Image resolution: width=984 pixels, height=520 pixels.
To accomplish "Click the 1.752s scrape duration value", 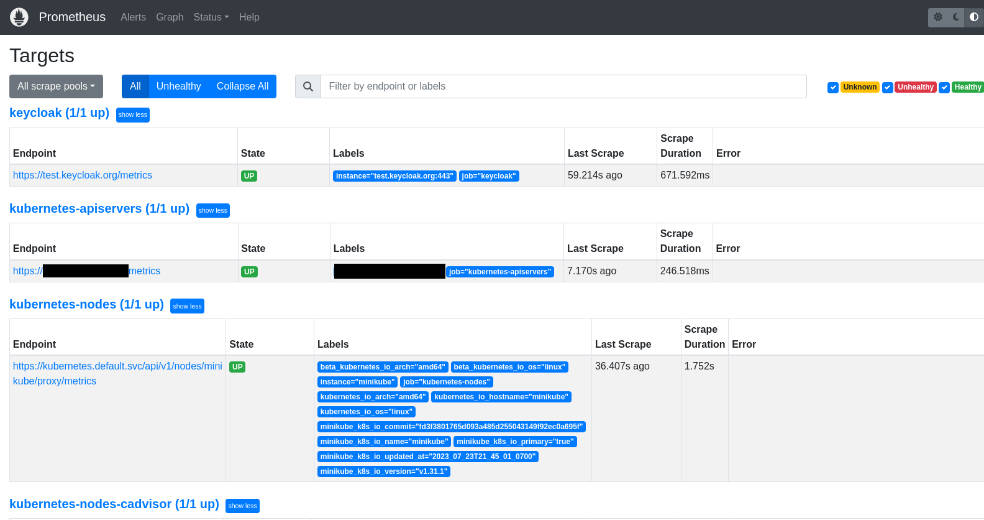I will (699, 366).
